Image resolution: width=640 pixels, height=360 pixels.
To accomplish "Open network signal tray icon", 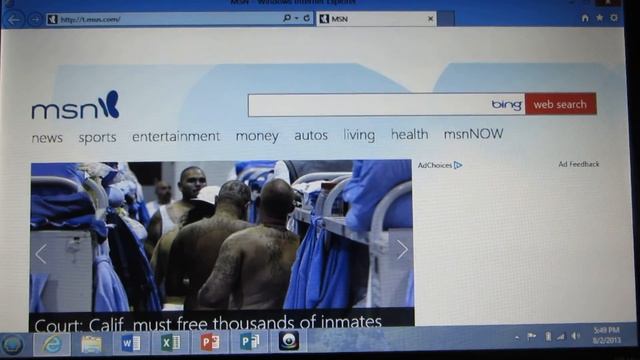I will (x=561, y=336).
